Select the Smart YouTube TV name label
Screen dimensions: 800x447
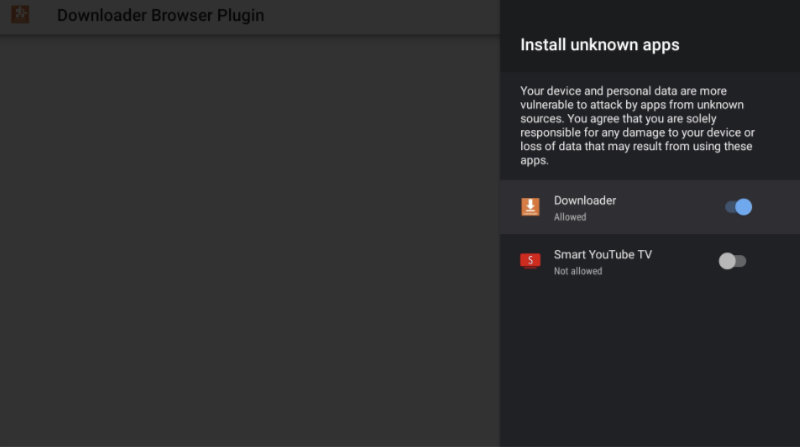[603, 255]
